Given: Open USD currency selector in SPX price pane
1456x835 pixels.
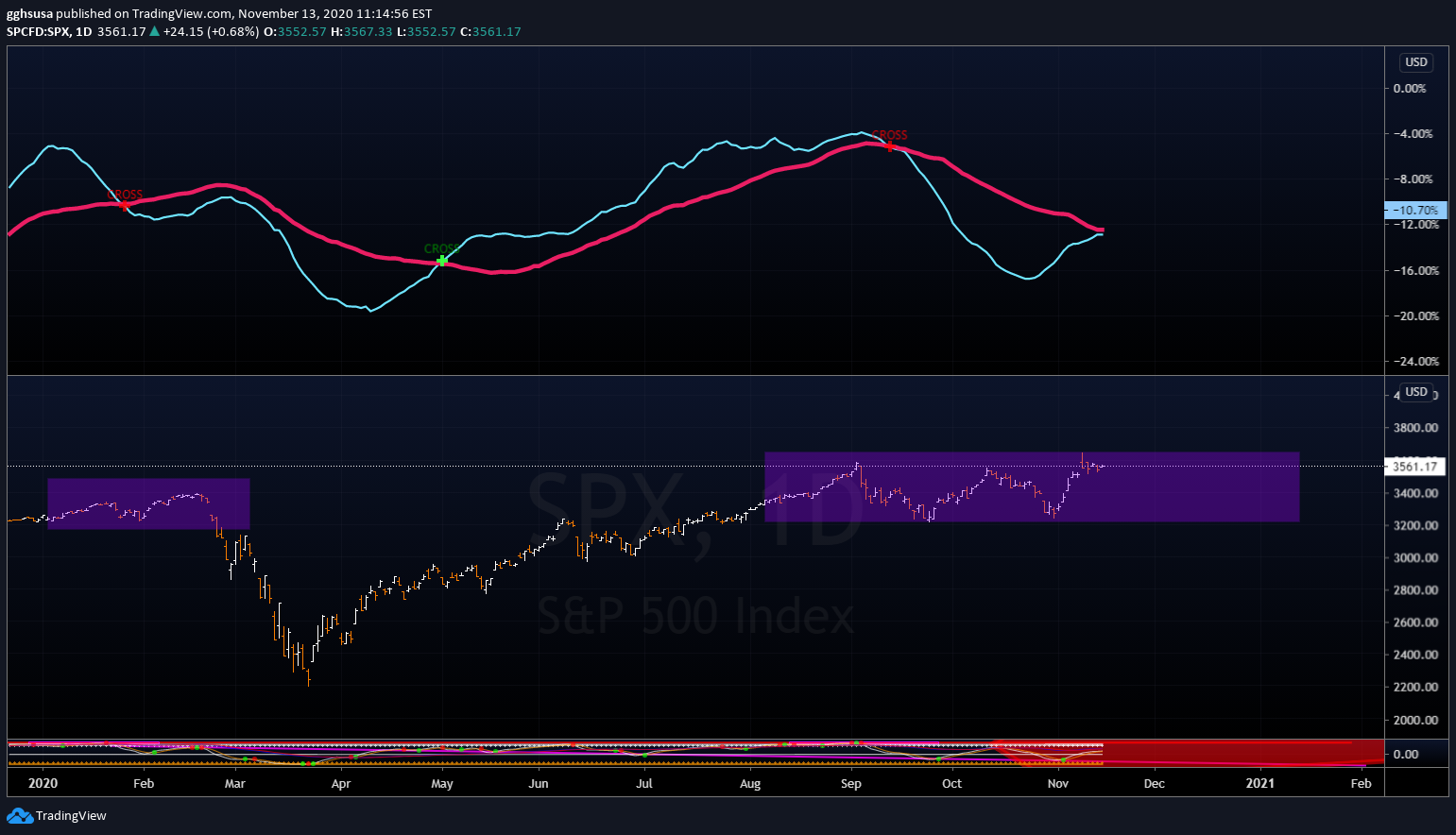Looking at the screenshot, I should click(1416, 392).
